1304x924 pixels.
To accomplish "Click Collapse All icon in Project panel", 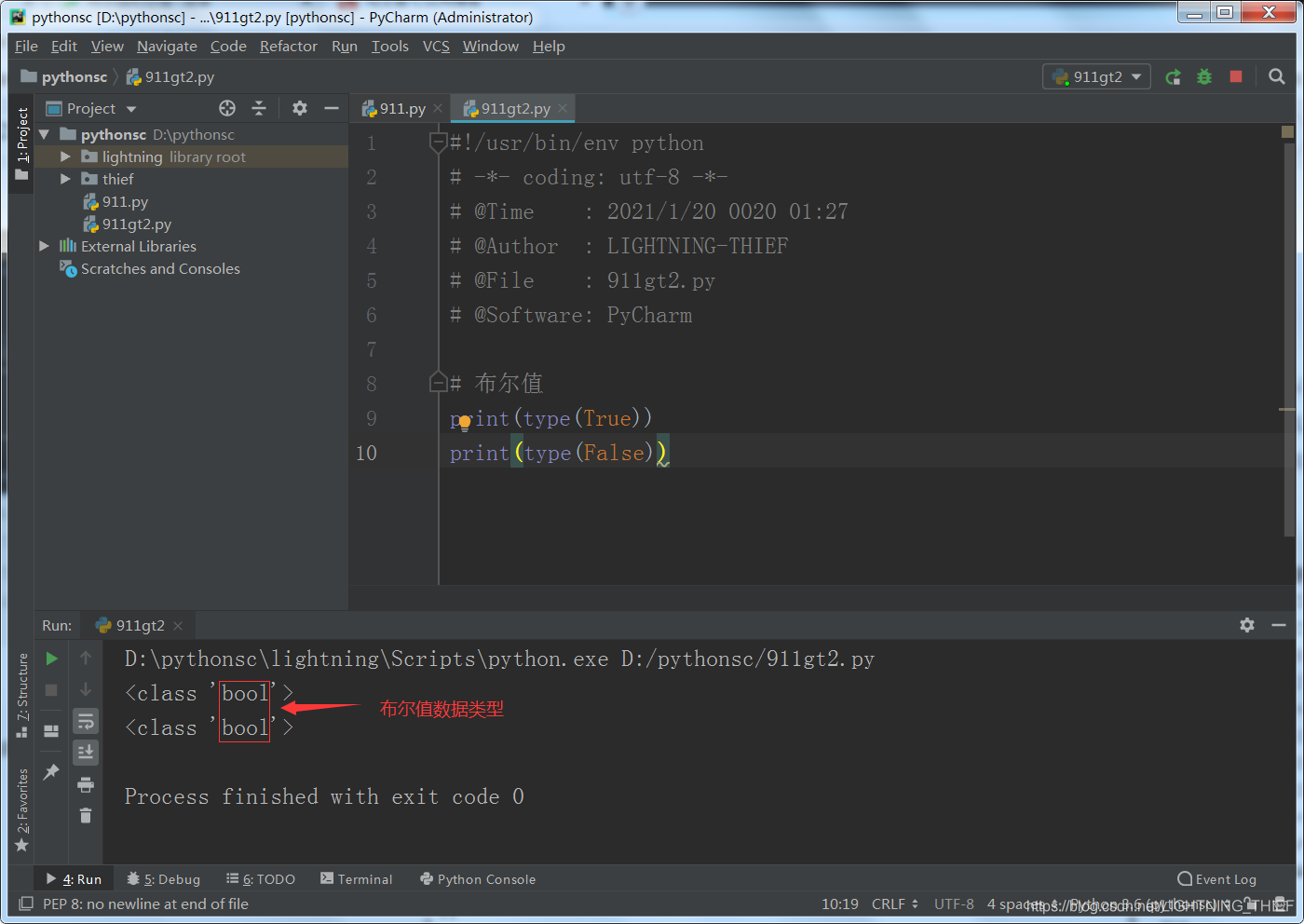I will 259,108.
